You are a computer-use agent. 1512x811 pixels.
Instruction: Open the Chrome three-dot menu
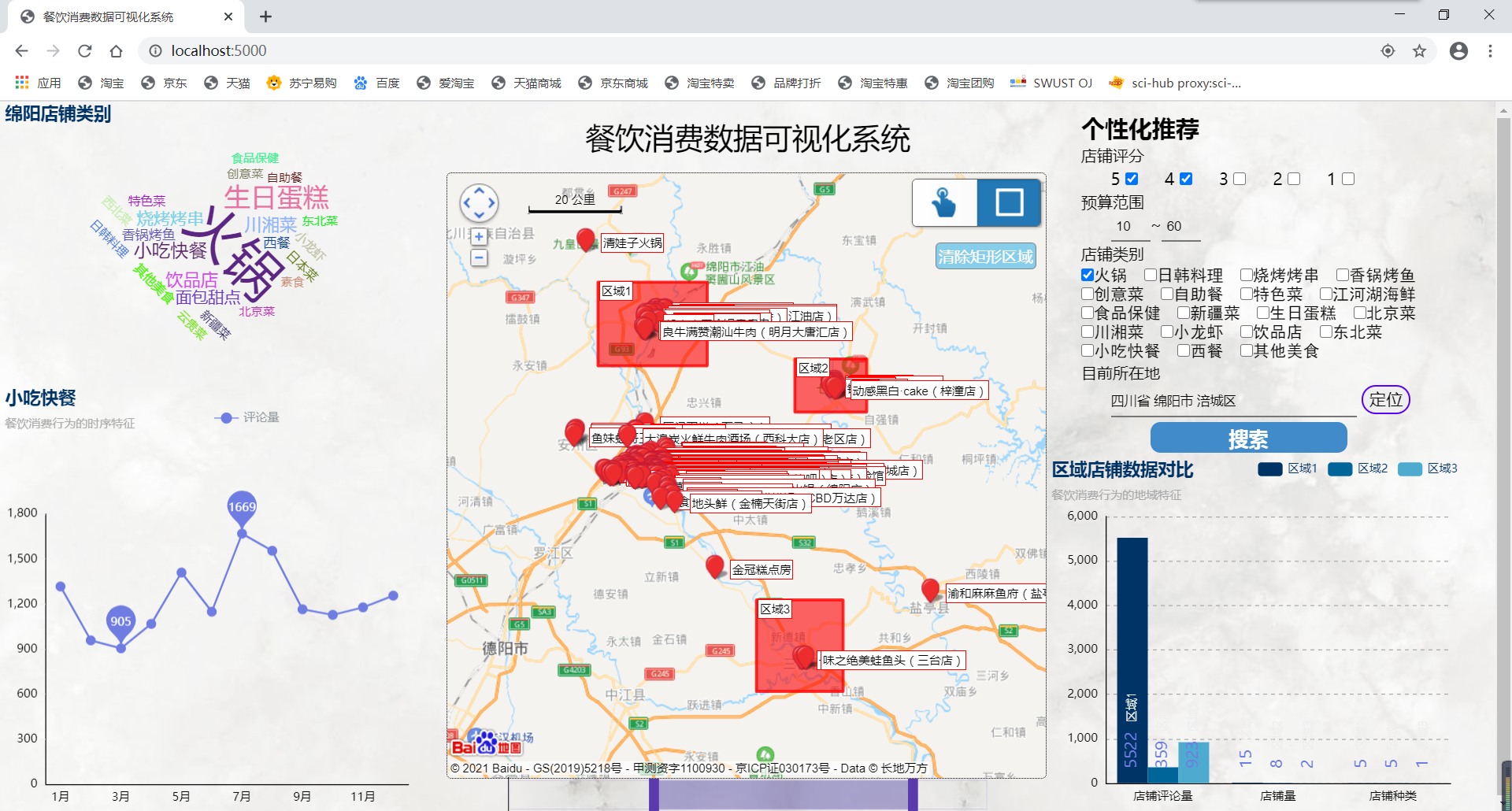[x=1490, y=50]
